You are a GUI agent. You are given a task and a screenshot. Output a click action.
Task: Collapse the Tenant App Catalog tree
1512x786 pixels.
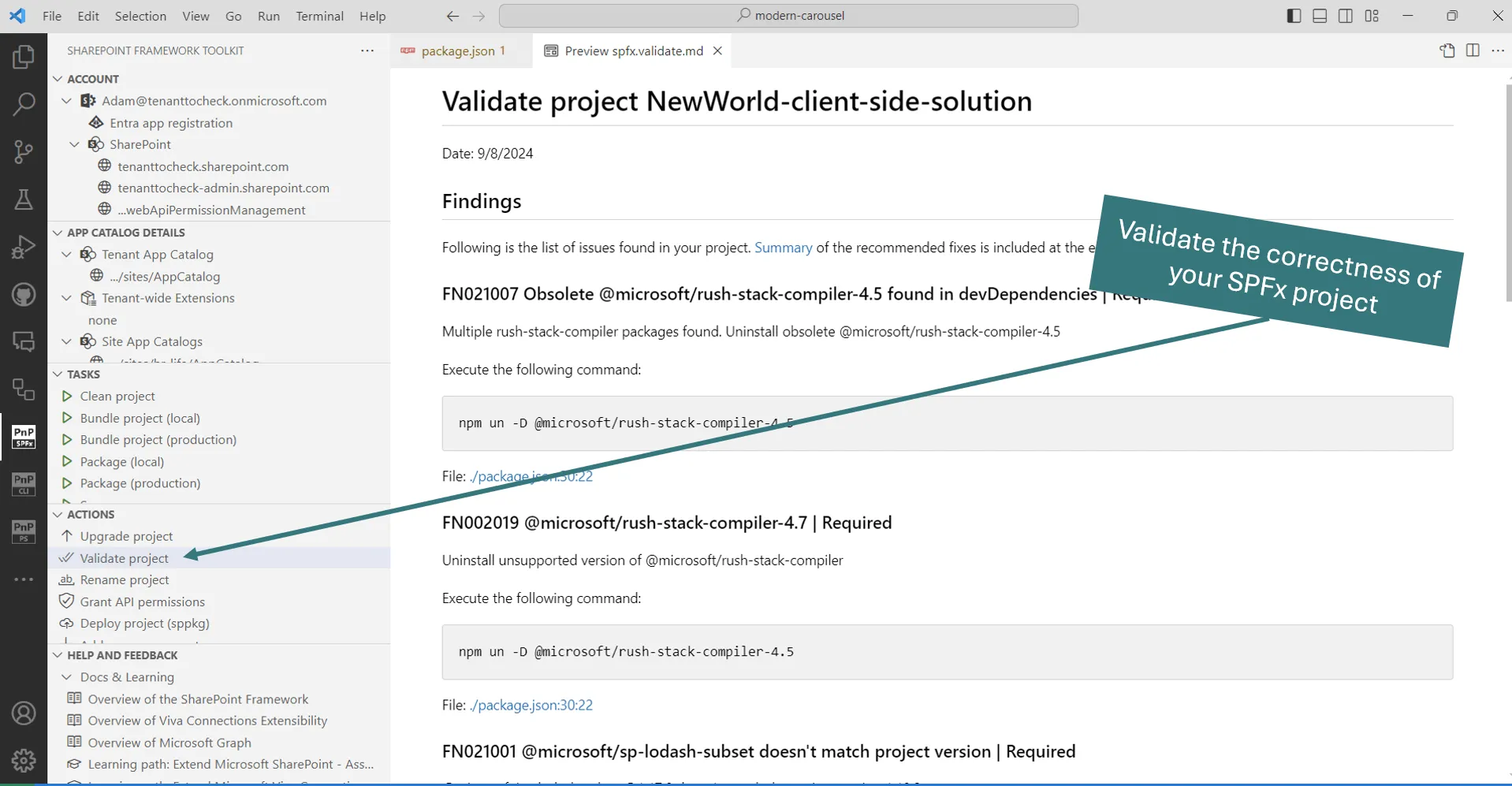(66, 254)
